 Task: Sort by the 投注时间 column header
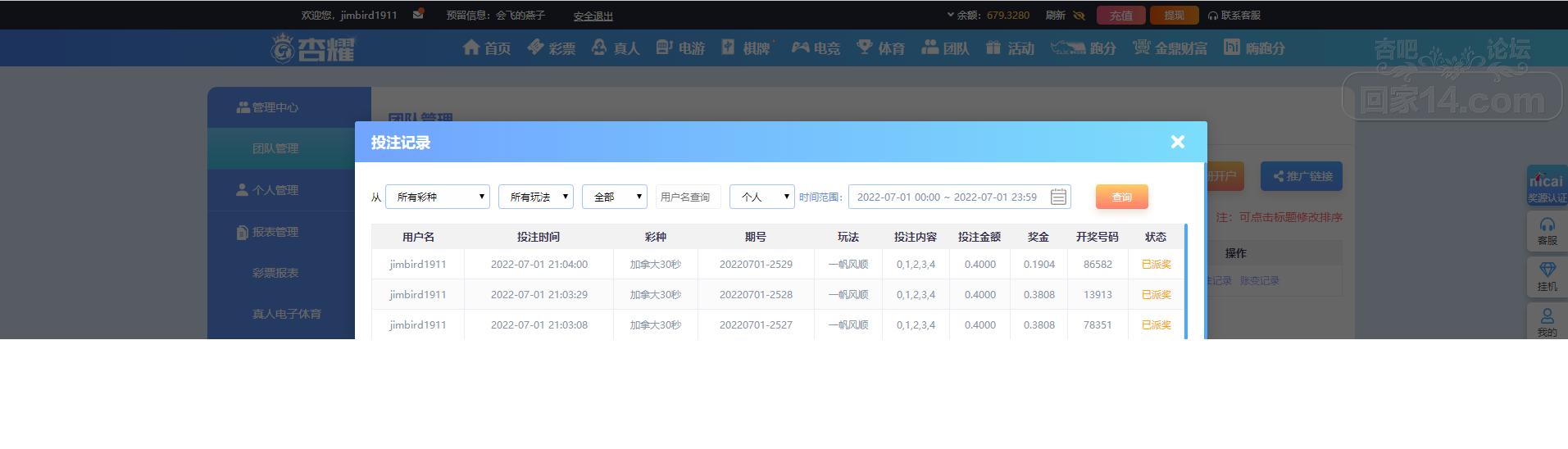[x=539, y=237]
